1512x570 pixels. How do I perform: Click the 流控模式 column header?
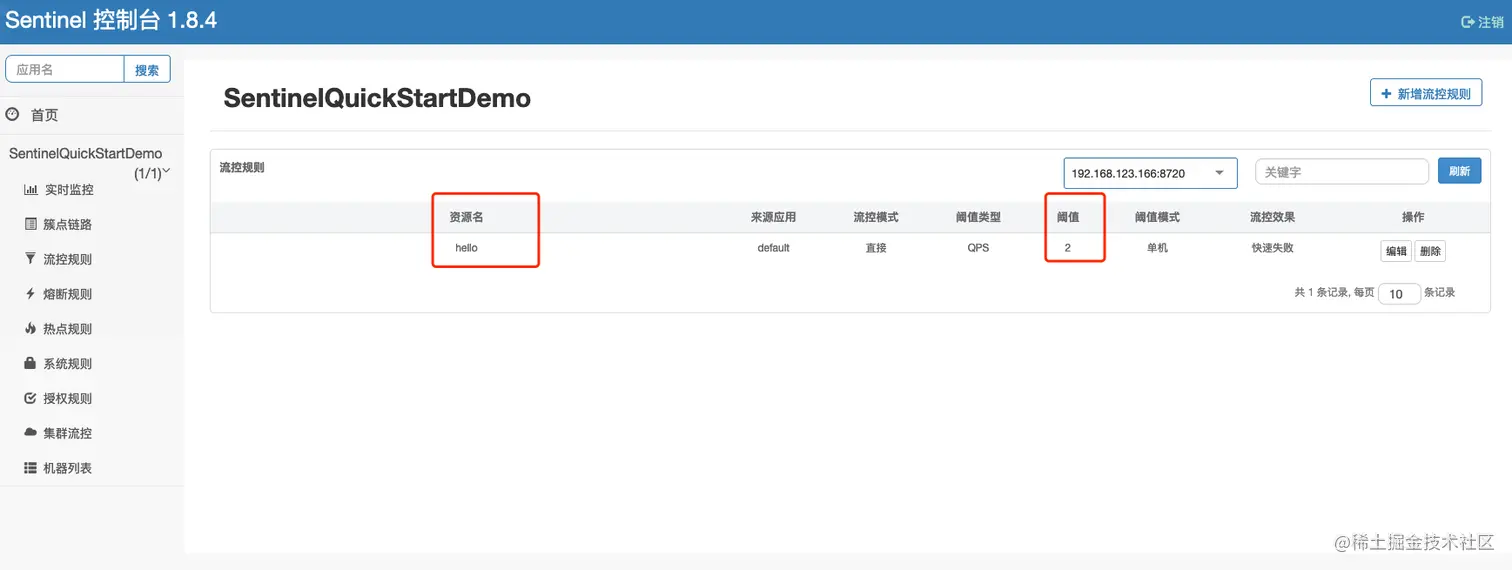coord(876,217)
